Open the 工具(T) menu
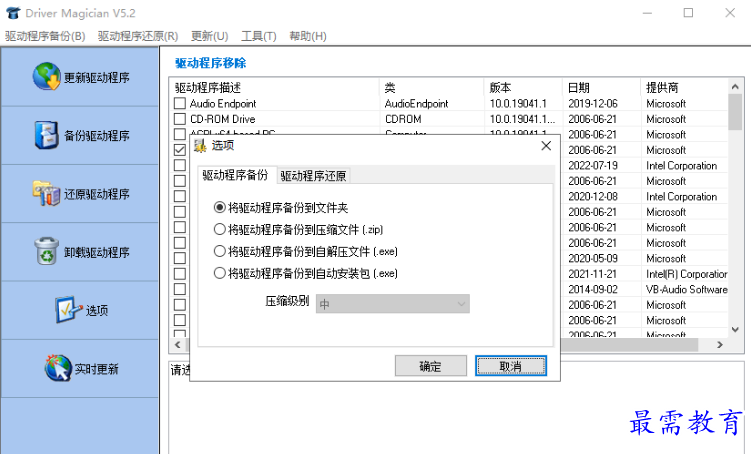Screen dimensions: 751x454 pyautogui.click(x=259, y=36)
